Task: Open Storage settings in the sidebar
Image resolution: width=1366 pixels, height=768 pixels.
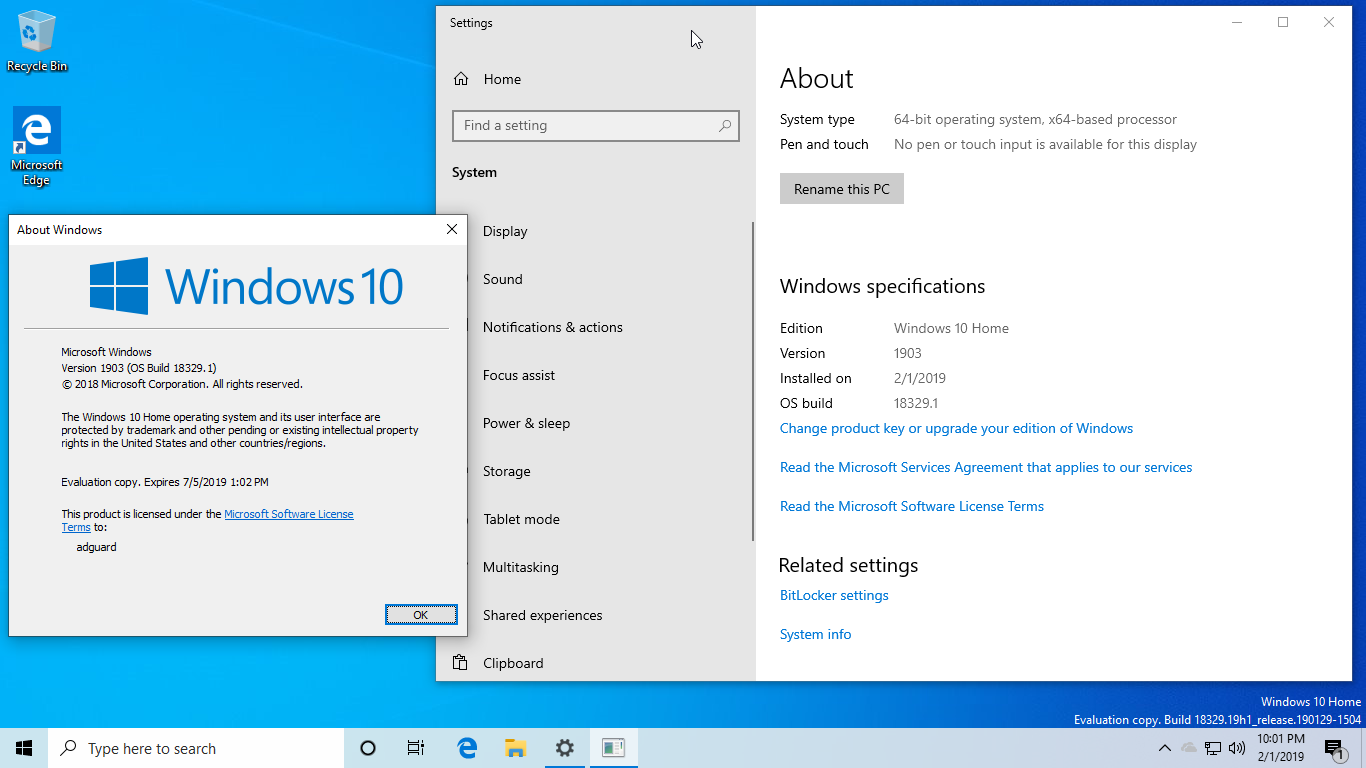Action: [507, 471]
